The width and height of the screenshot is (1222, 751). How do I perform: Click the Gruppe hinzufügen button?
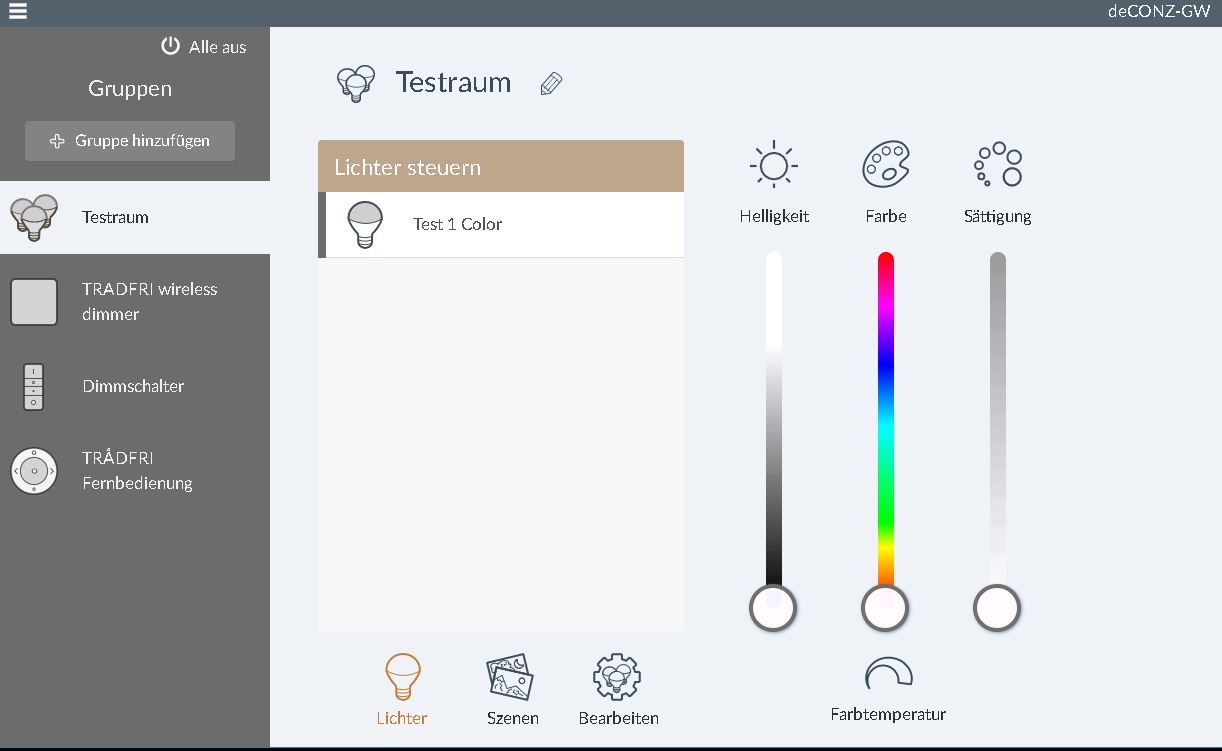[x=130, y=141]
